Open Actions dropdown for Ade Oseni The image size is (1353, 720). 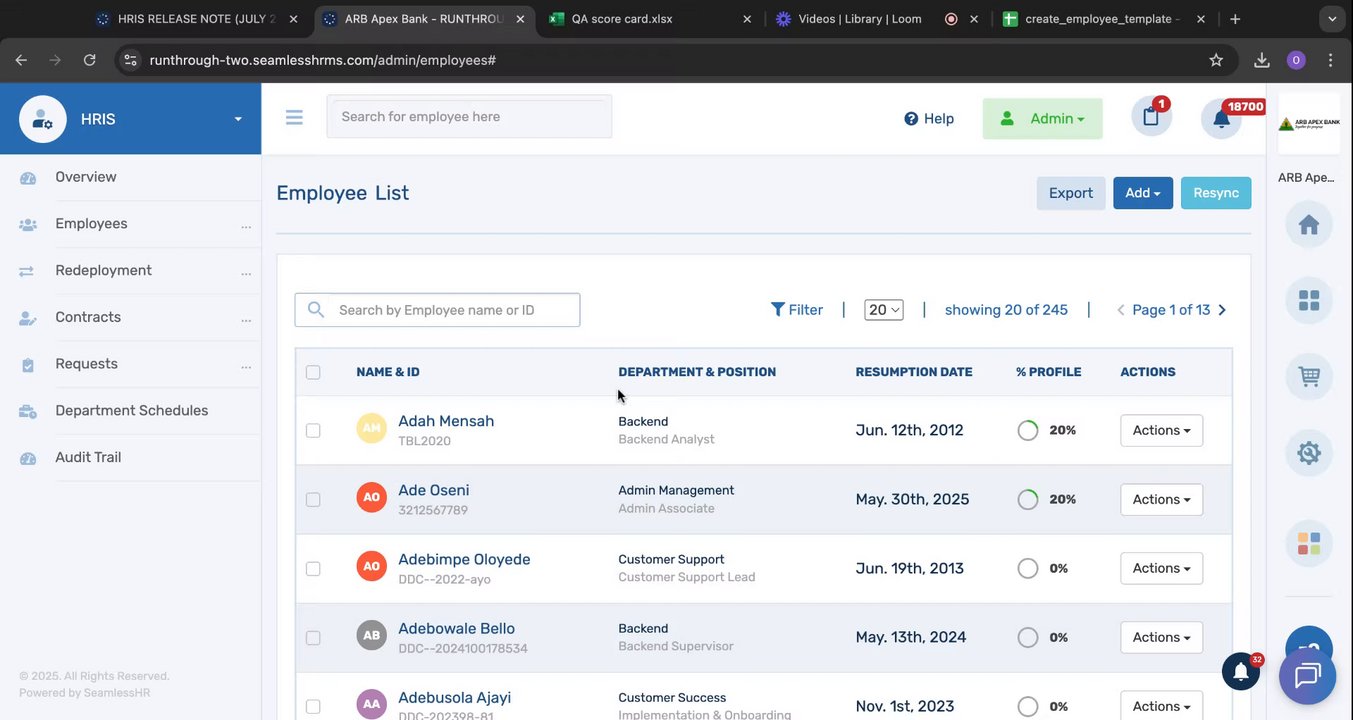pyautogui.click(x=1161, y=499)
